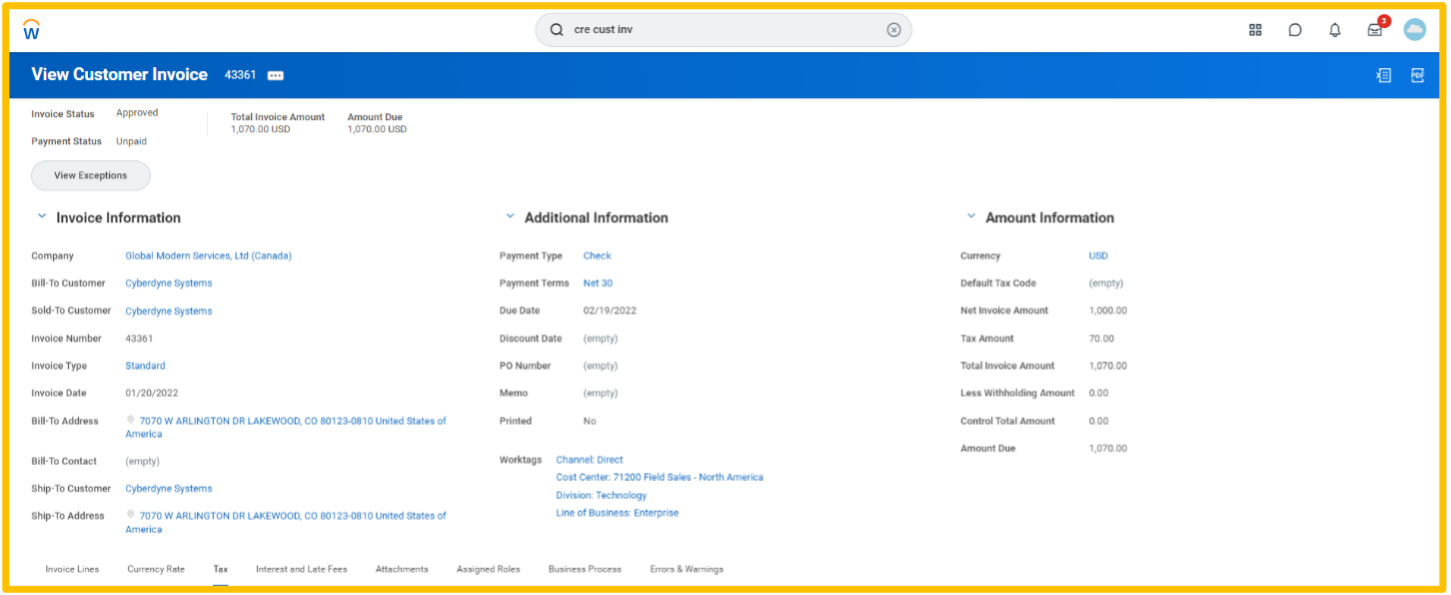The image size is (1451, 595).
Task: Open the Cyberdyne Systems bill-to customer link
Action: (x=168, y=282)
